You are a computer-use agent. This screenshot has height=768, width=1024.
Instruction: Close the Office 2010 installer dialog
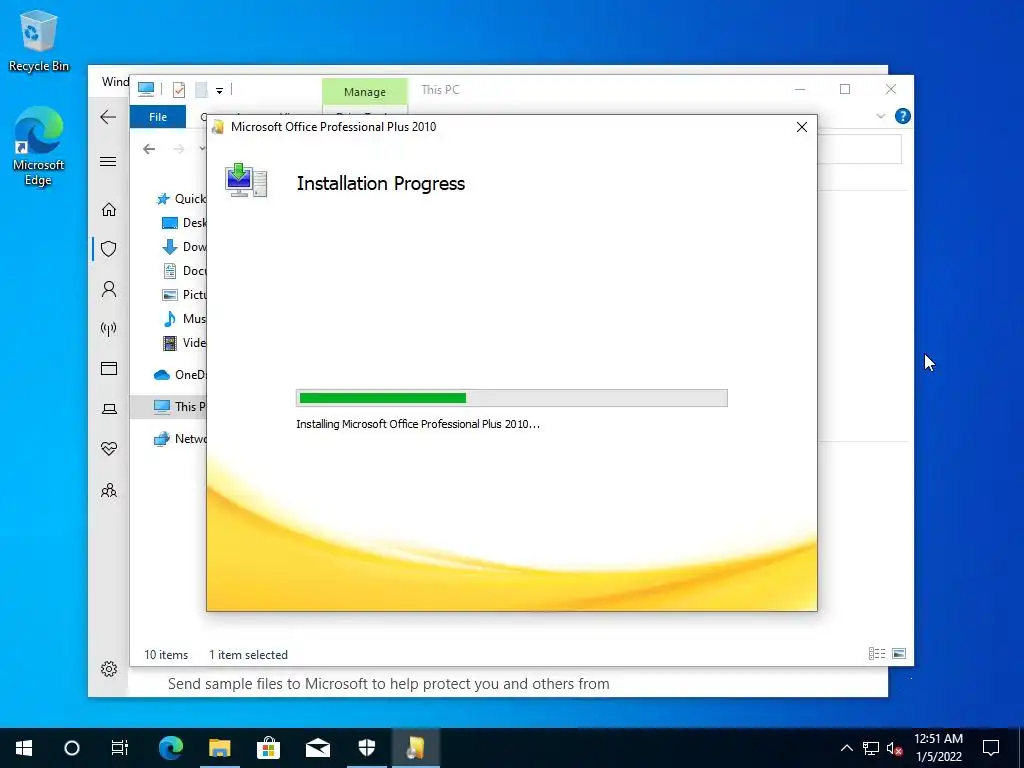tap(802, 127)
